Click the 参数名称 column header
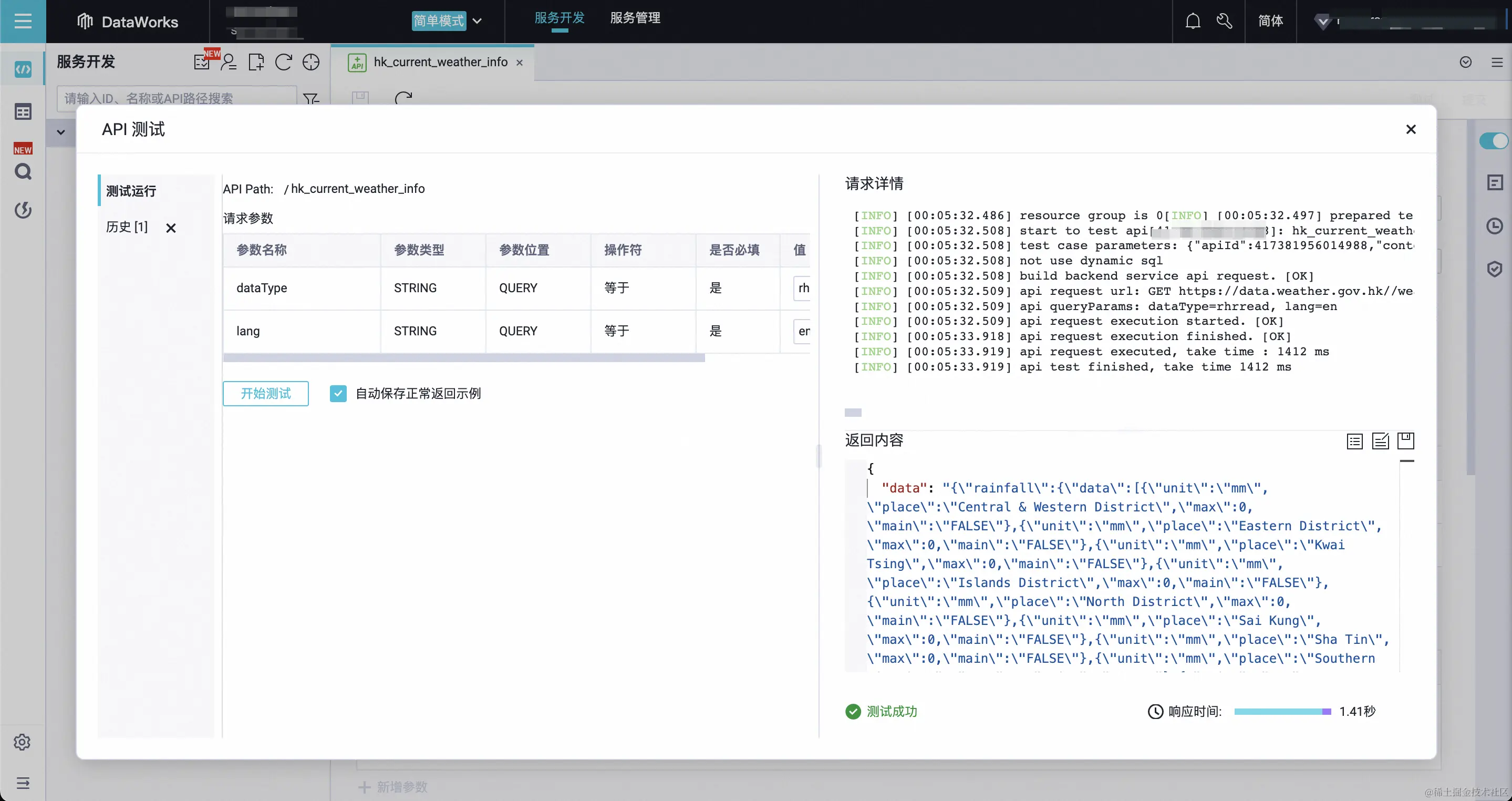1512x801 pixels. [302, 250]
